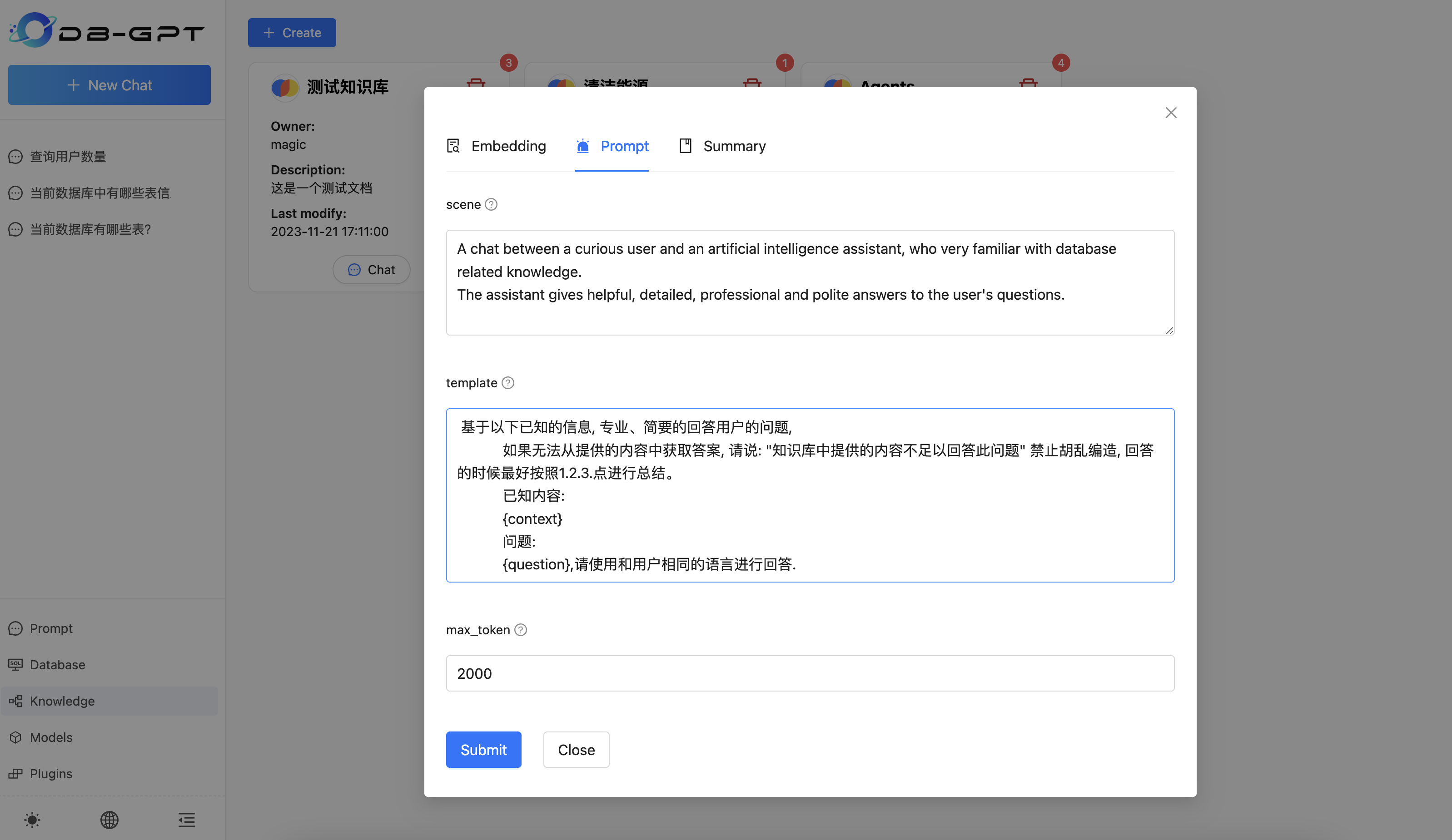Screen dimensions: 1452x840
Task: Click into the max_token input field
Action: coord(810,673)
